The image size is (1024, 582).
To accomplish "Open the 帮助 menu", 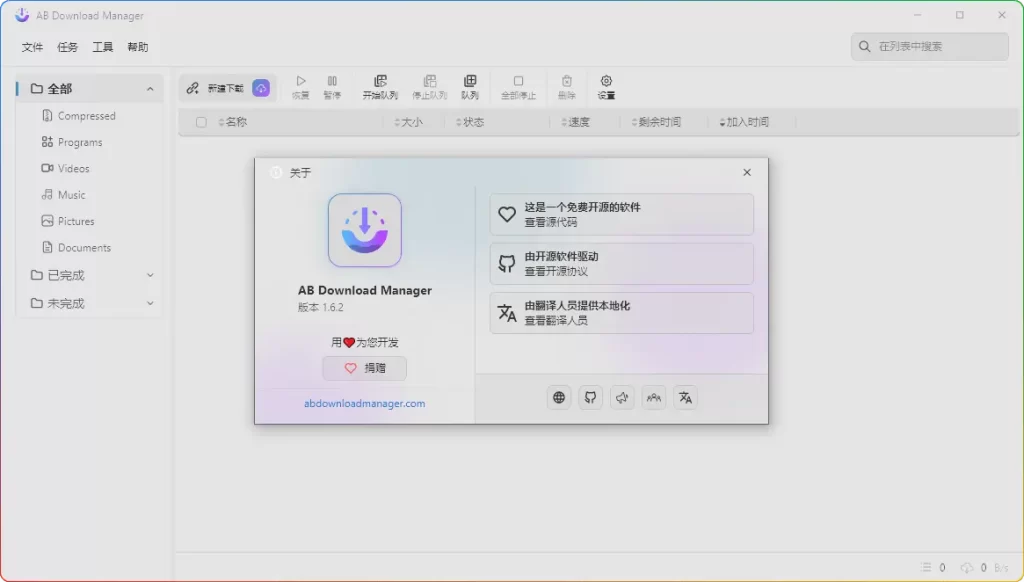I will point(138,47).
